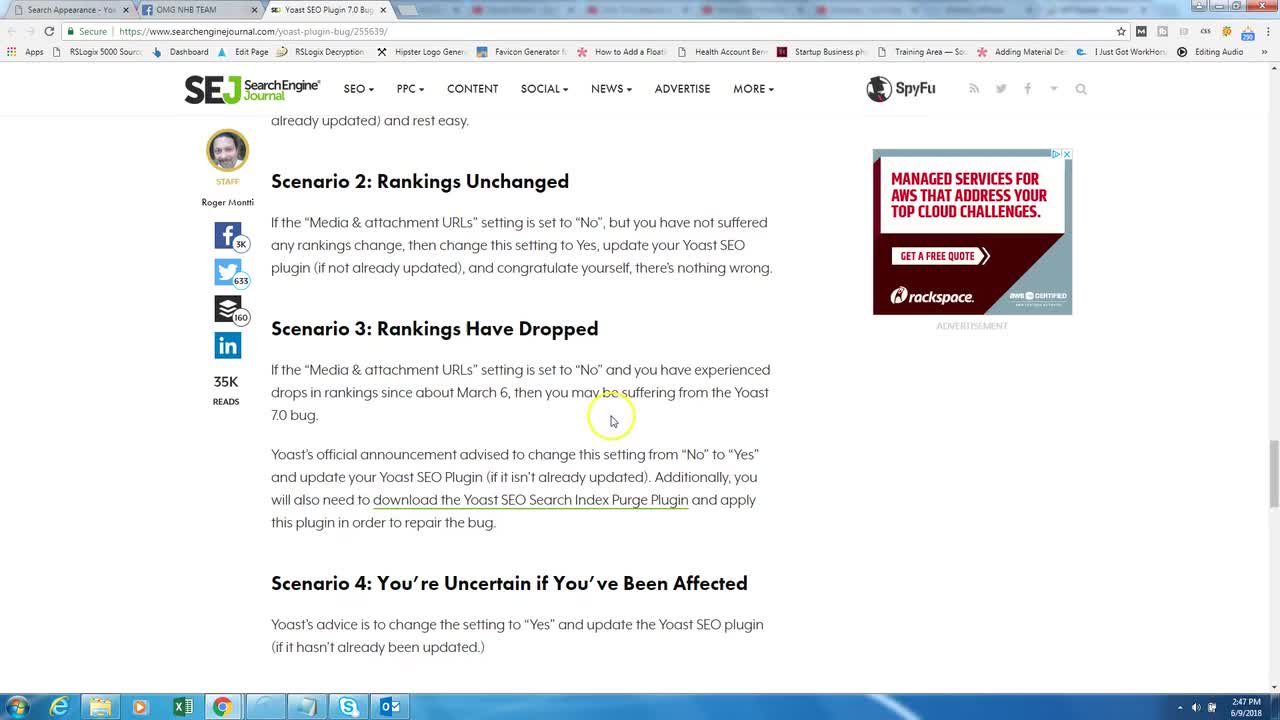The width and height of the screenshot is (1280, 720).
Task: Share via Buffer icon with 160 count
Action: click(229, 310)
